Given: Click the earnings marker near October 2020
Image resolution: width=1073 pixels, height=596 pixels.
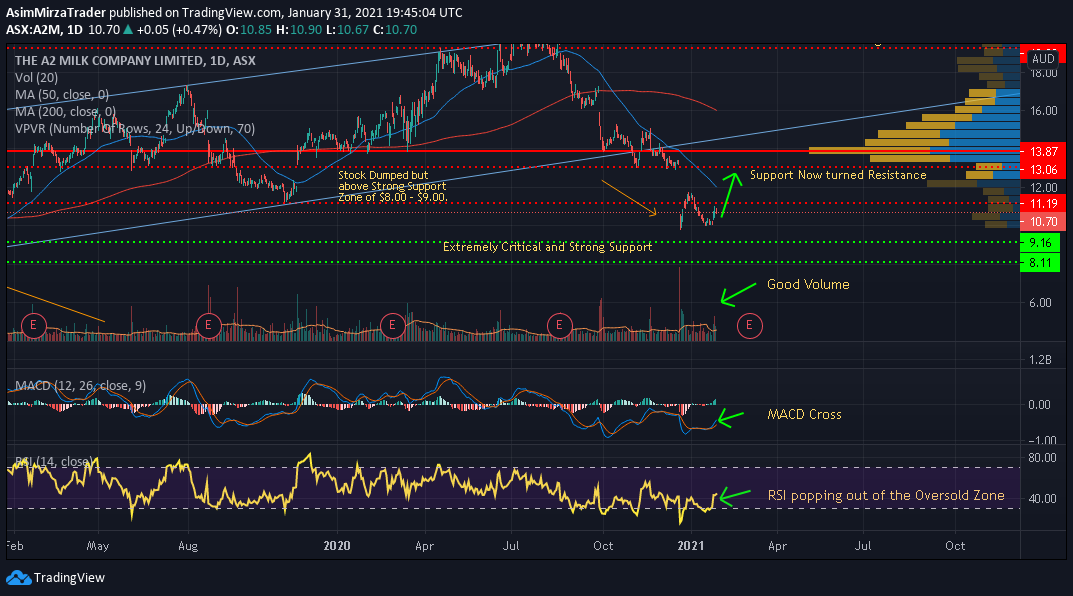Looking at the screenshot, I should pyautogui.click(x=559, y=325).
